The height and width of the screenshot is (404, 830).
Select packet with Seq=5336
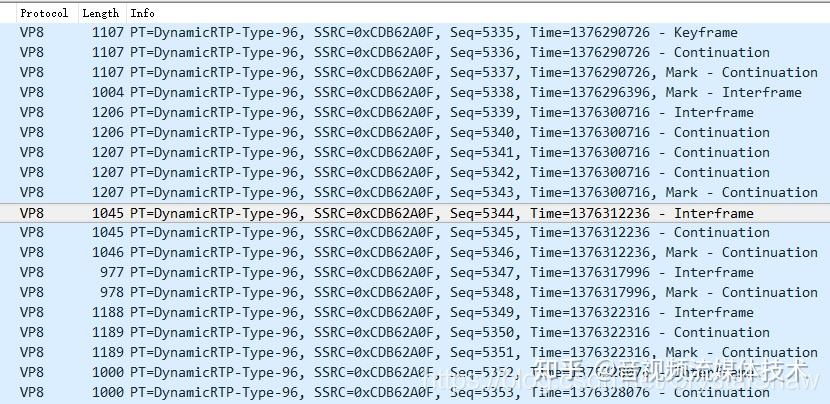415,52
